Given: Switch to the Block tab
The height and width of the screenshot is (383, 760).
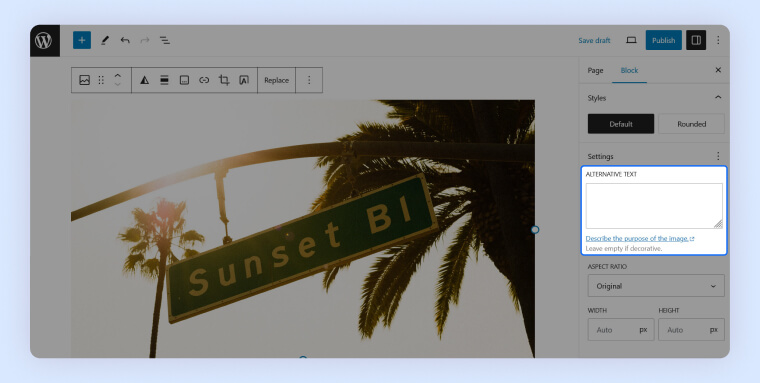Looking at the screenshot, I should [x=629, y=70].
